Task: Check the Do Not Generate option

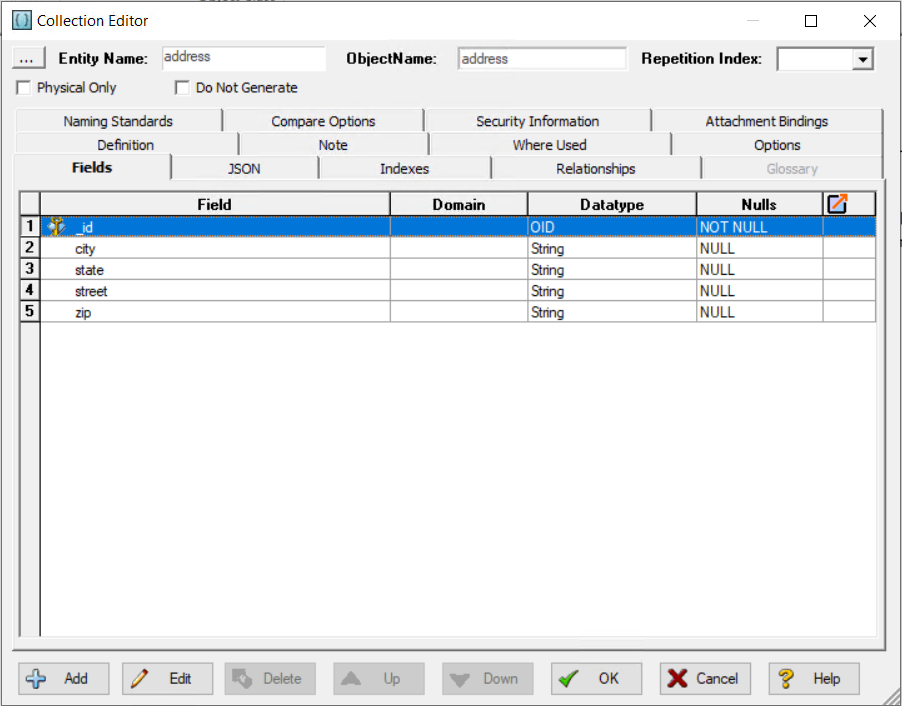Action: coord(182,88)
